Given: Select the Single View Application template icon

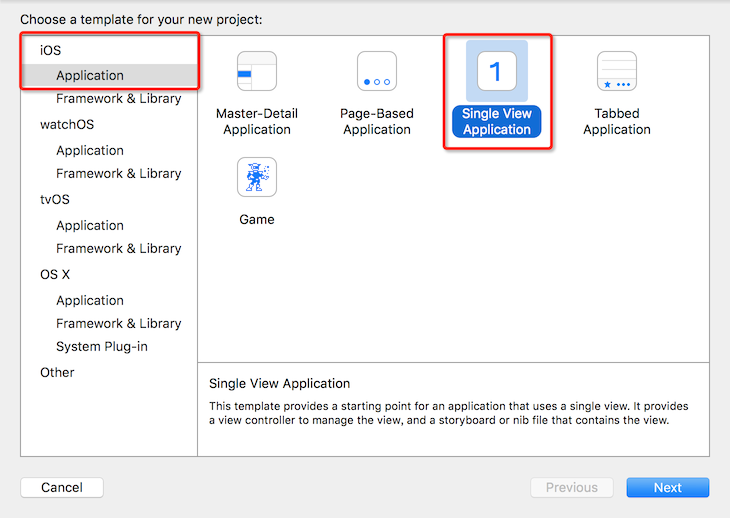Looking at the screenshot, I should tap(497, 71).
